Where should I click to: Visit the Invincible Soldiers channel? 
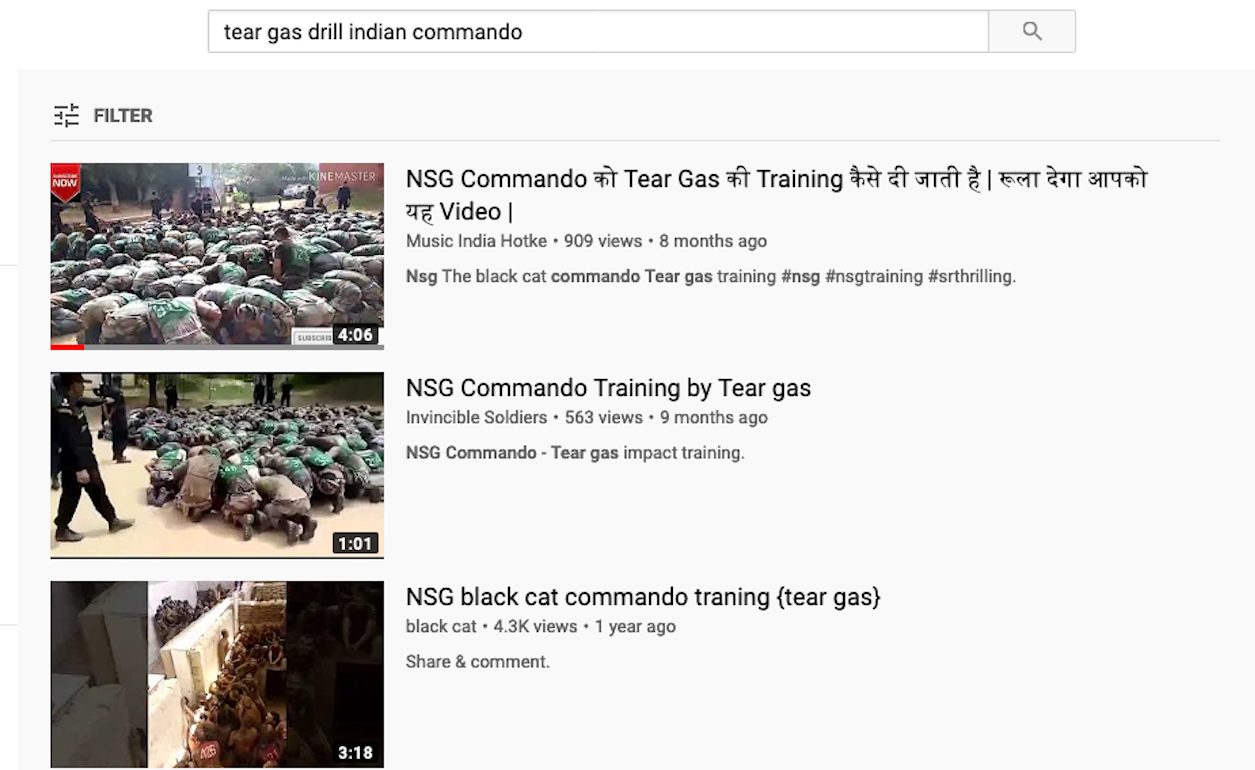(x=476, y=417)
